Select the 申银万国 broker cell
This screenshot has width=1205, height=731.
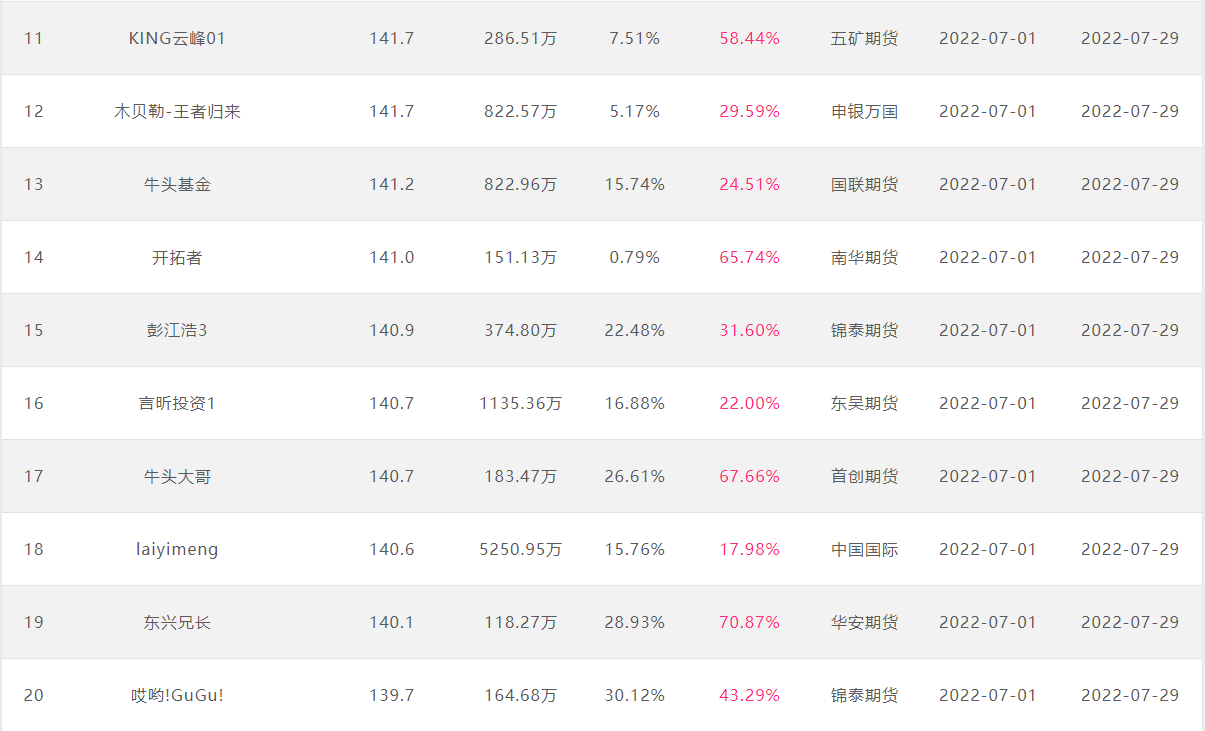(864, 111)
